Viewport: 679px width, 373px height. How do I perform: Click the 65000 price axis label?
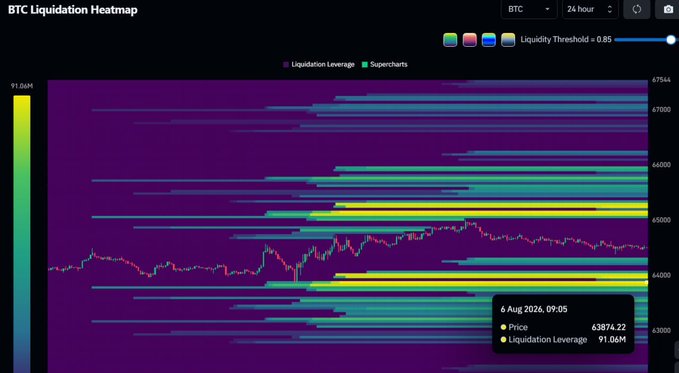(661, 220)
